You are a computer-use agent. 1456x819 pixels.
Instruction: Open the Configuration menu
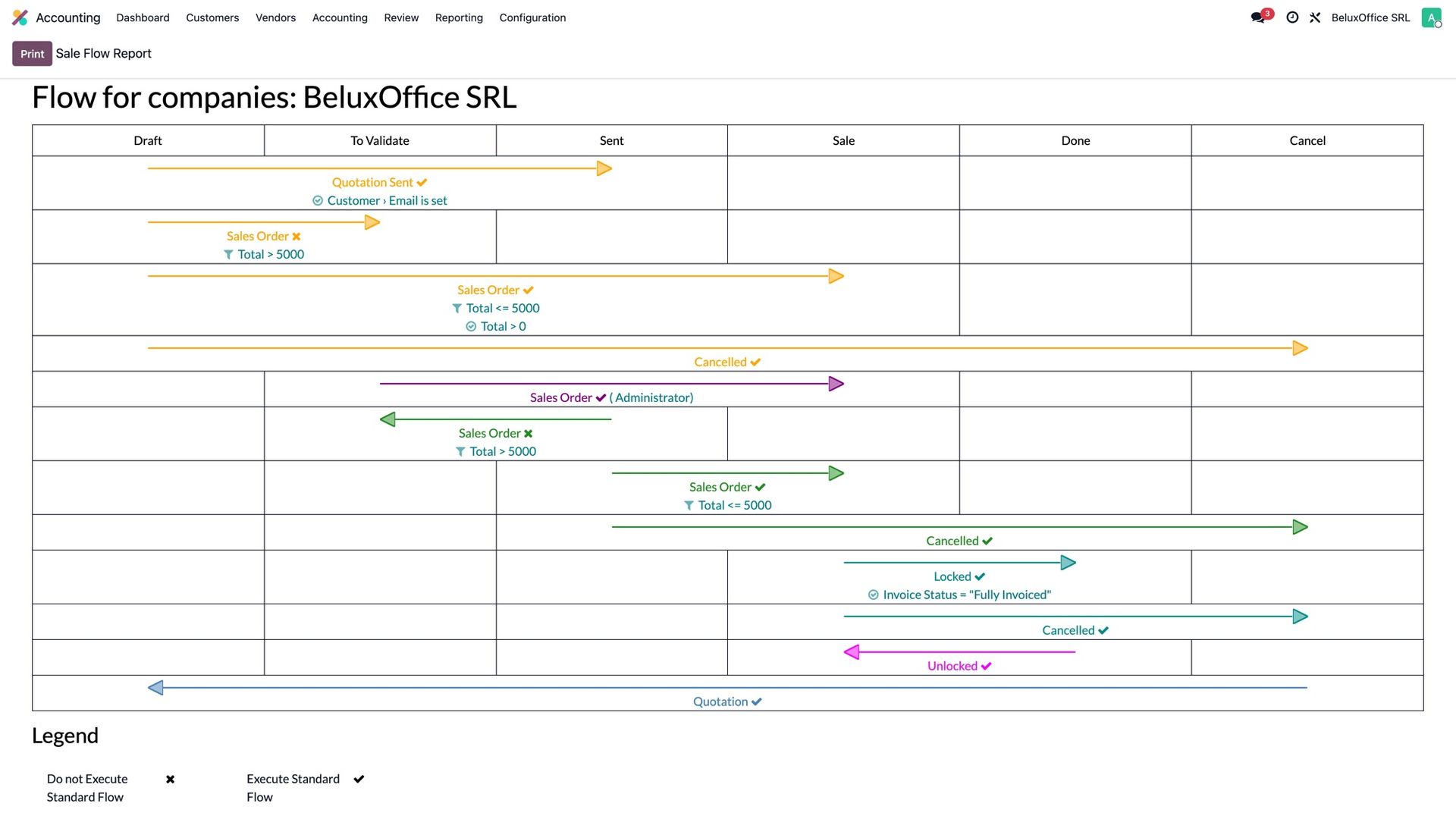pos(532,17)
